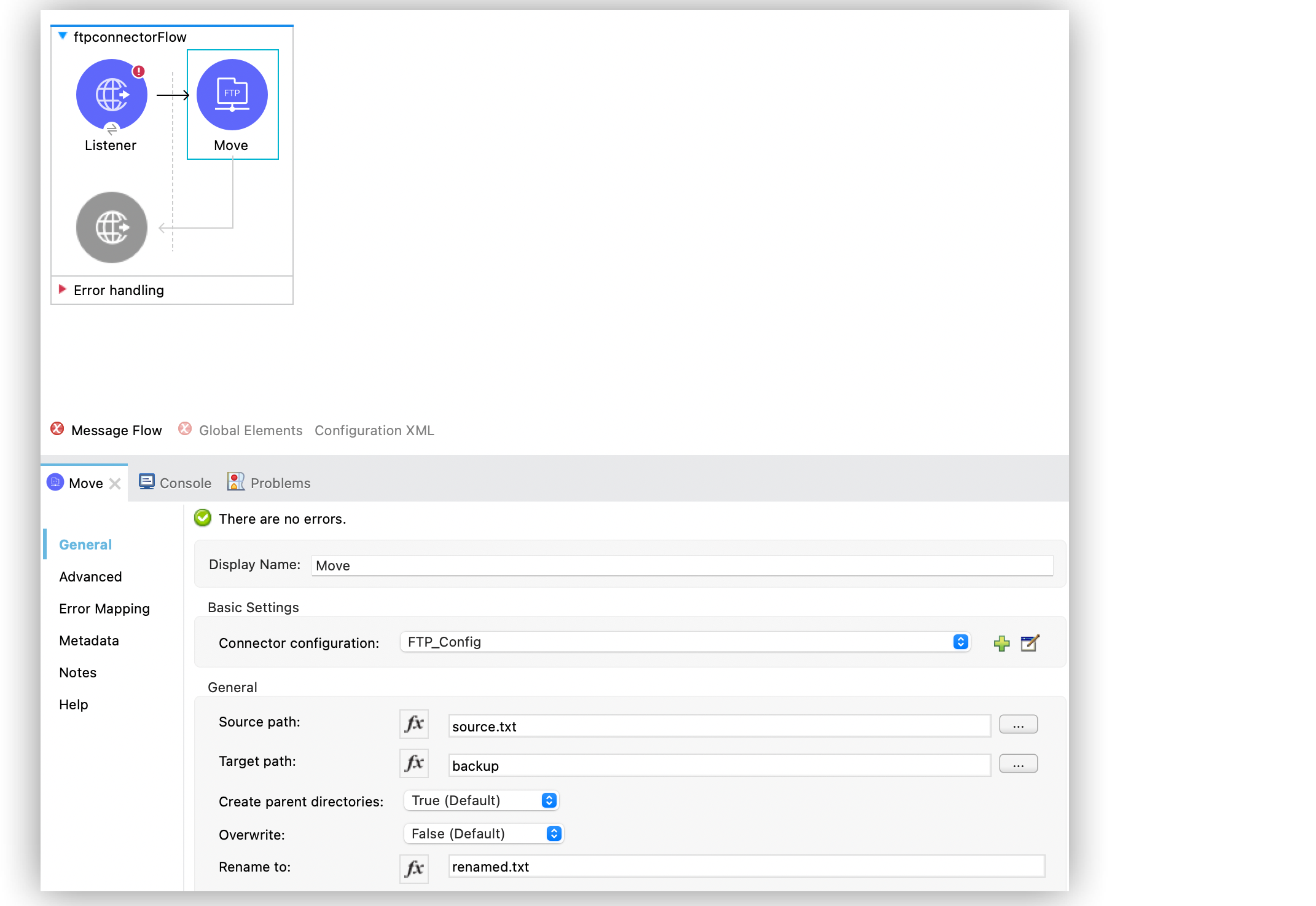Click the Global Elements error icon
1316x906 pixels.
point(185,429)
